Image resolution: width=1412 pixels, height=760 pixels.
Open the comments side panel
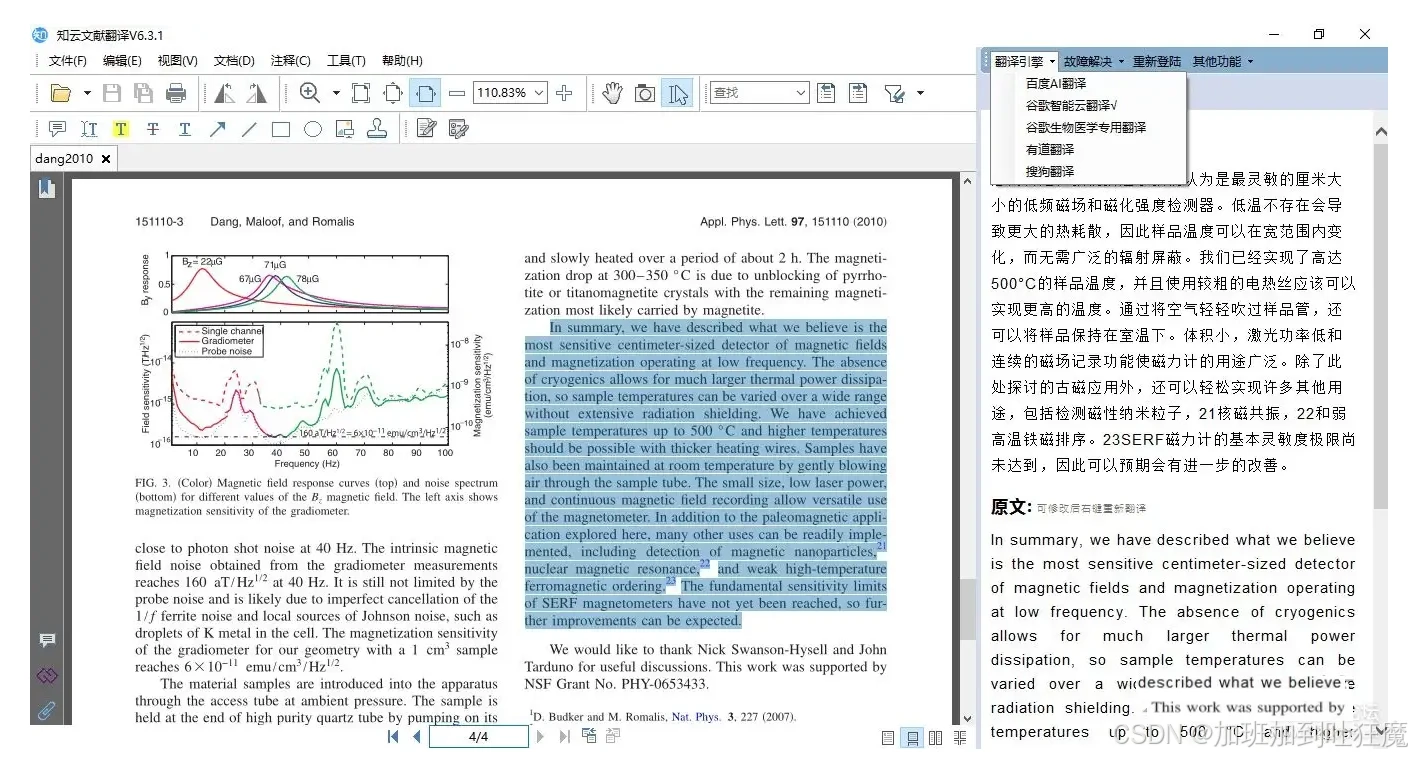pyautogui.click(x=47, y=641)
